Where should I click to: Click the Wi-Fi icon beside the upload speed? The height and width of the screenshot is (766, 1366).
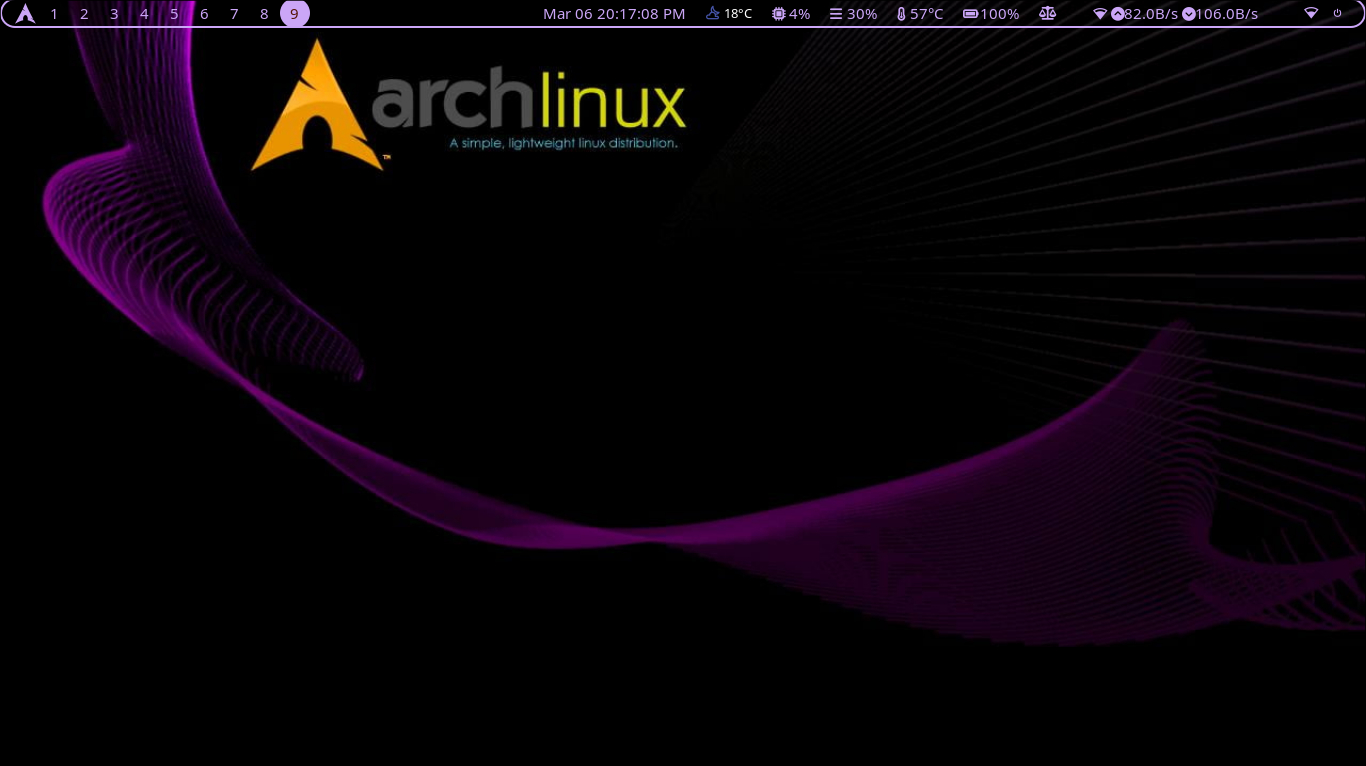click(1100, 14)
